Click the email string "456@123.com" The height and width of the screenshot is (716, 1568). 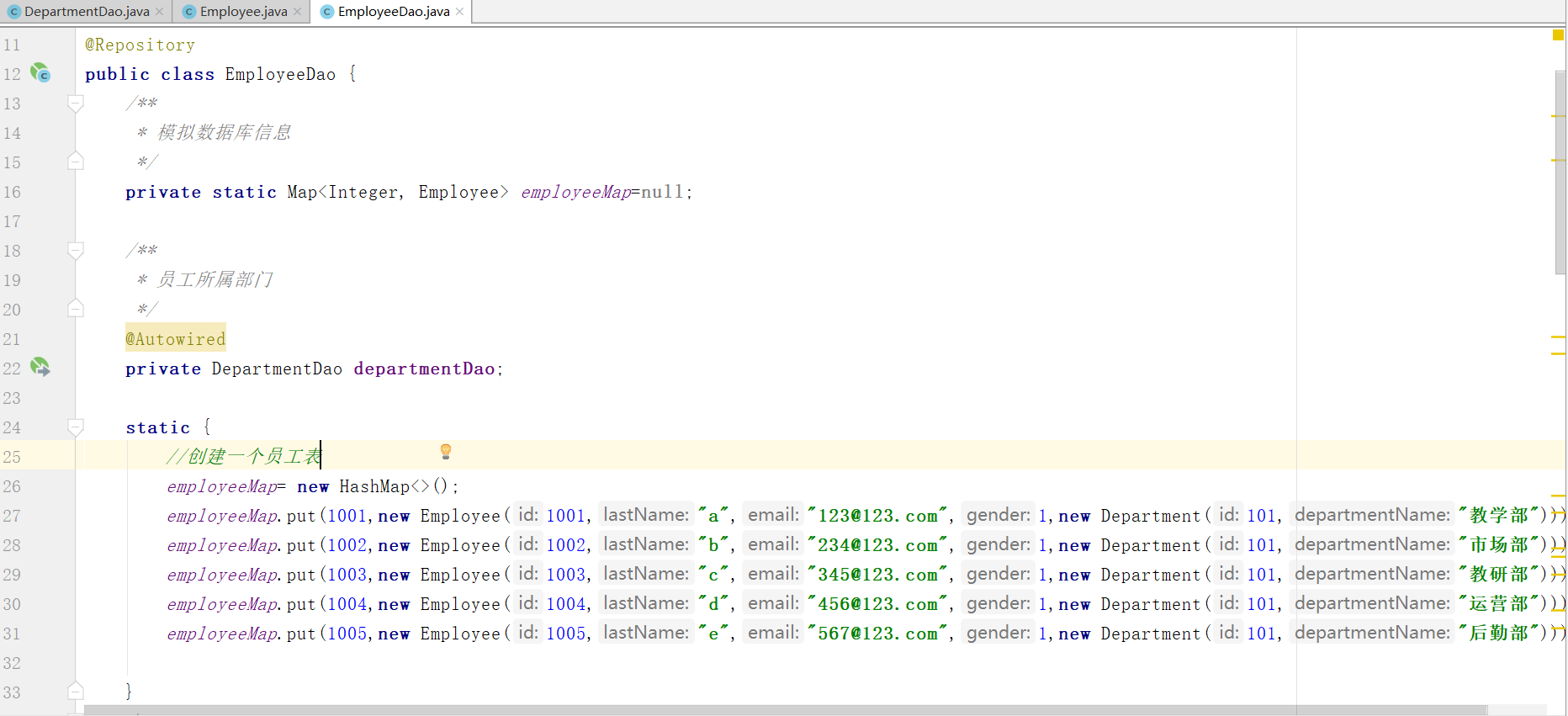pyautogui.click(x=877, y=604)
